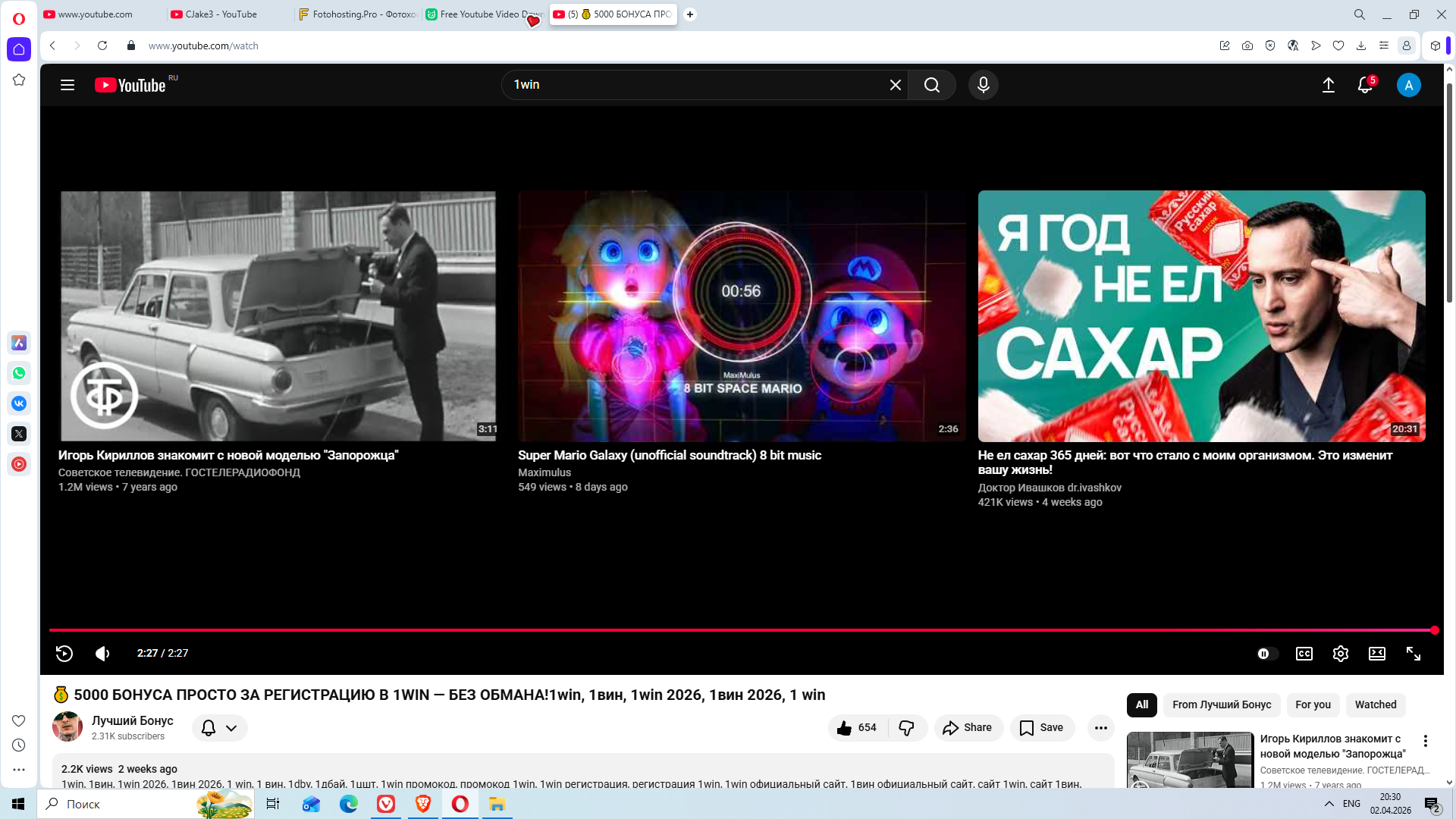Search by voice microphone icon
This screenshot has height=819, width=1456.
tap(983, 85)
